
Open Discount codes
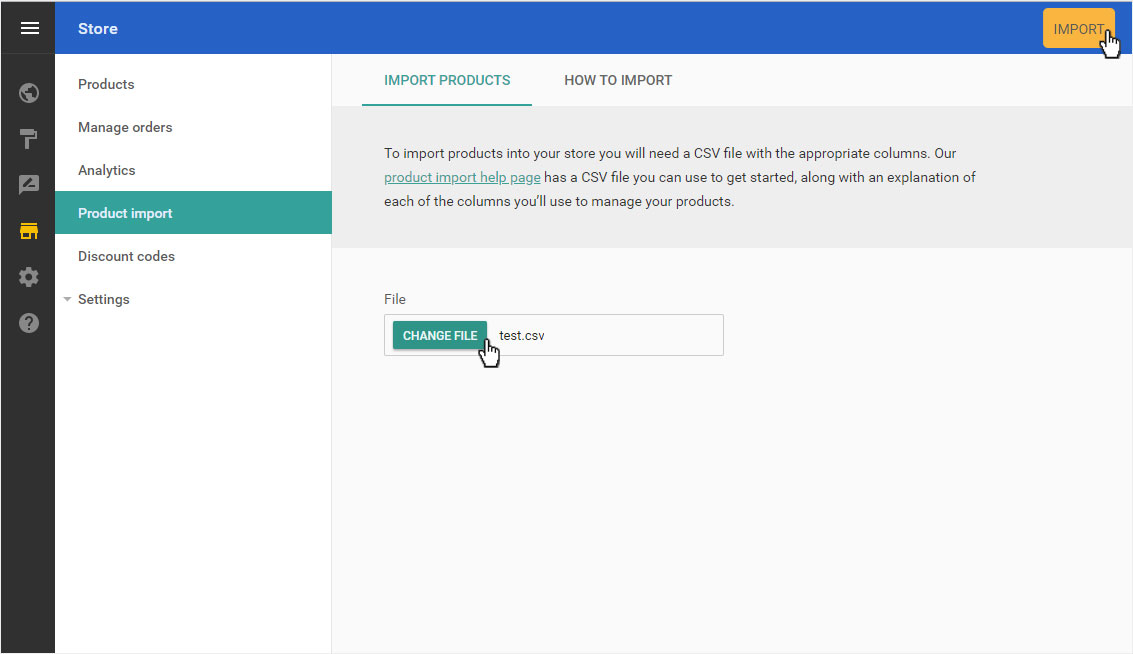click(x=193, y=256)
